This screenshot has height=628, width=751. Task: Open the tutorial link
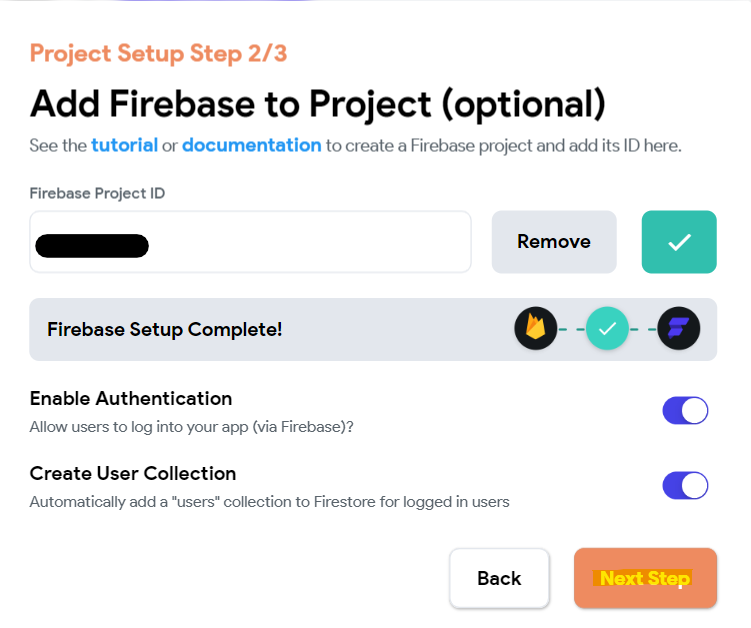(124, 145)
